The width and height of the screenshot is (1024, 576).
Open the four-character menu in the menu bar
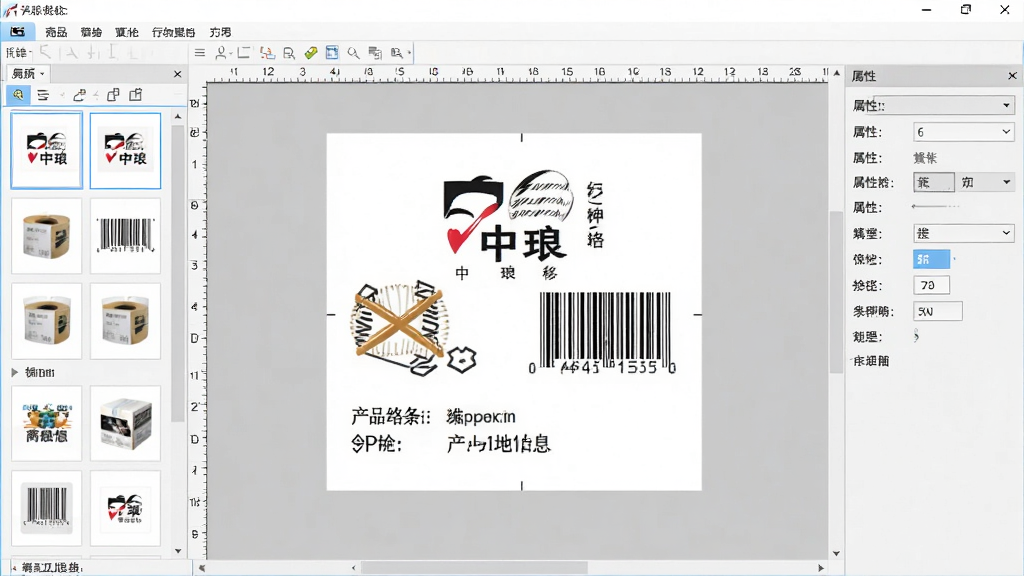[x=173, y=32]
